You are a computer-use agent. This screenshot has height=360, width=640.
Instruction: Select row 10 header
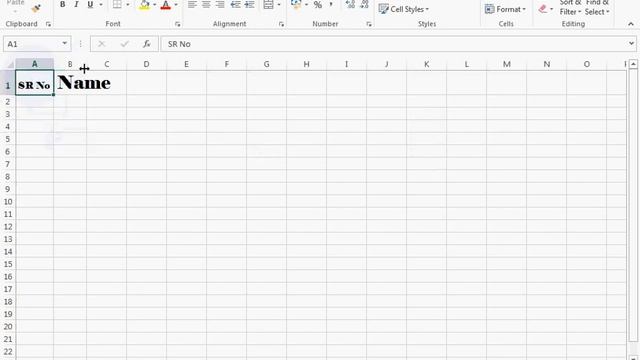(7, 202)
